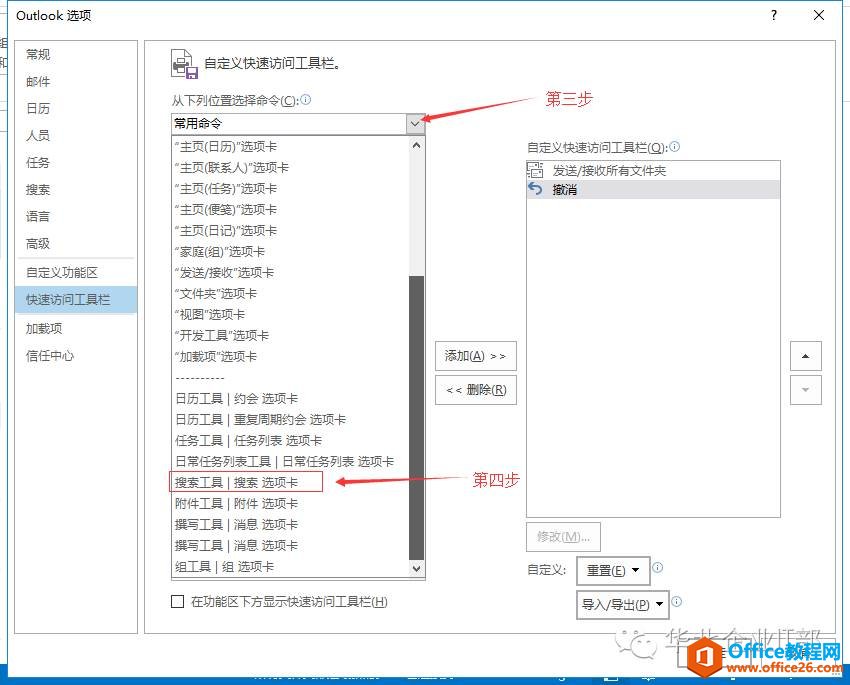The height and width of the screenshot is (685, 850).
Task: Select 搜索工具 | 搜索 选项卡
Action: click(290, 482)
